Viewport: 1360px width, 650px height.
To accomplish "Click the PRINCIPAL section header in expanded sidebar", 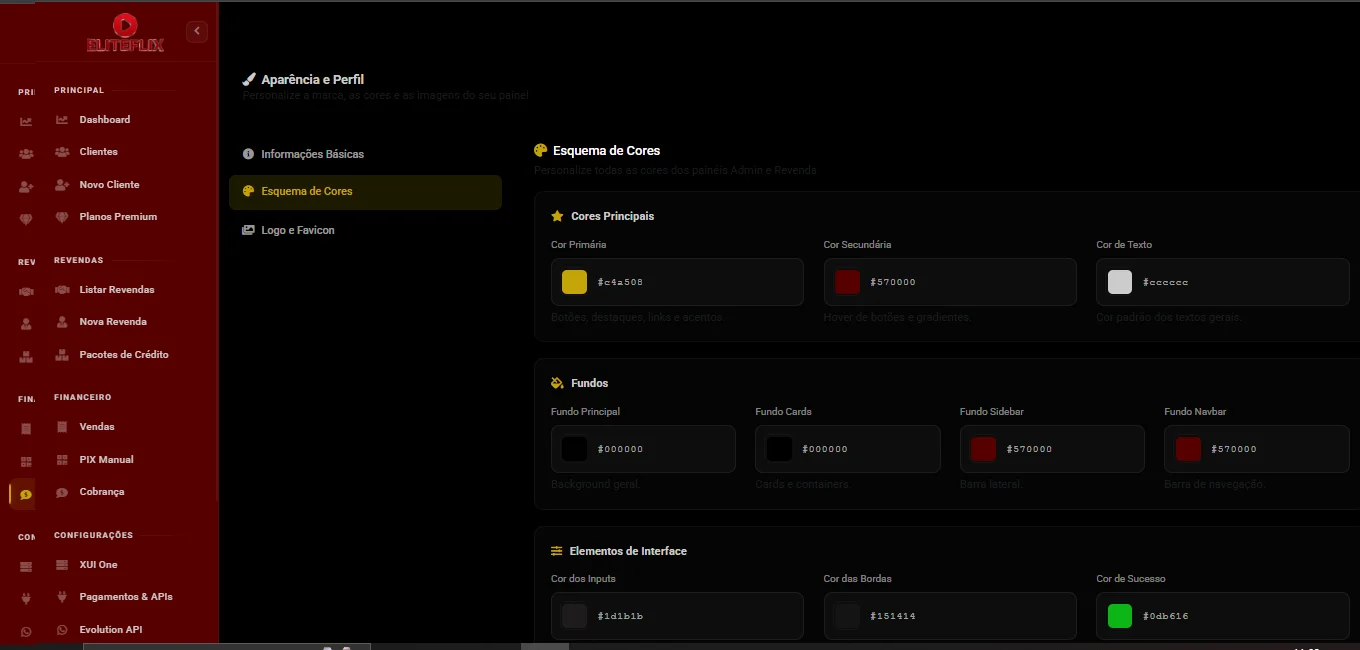I will (79, 90).
